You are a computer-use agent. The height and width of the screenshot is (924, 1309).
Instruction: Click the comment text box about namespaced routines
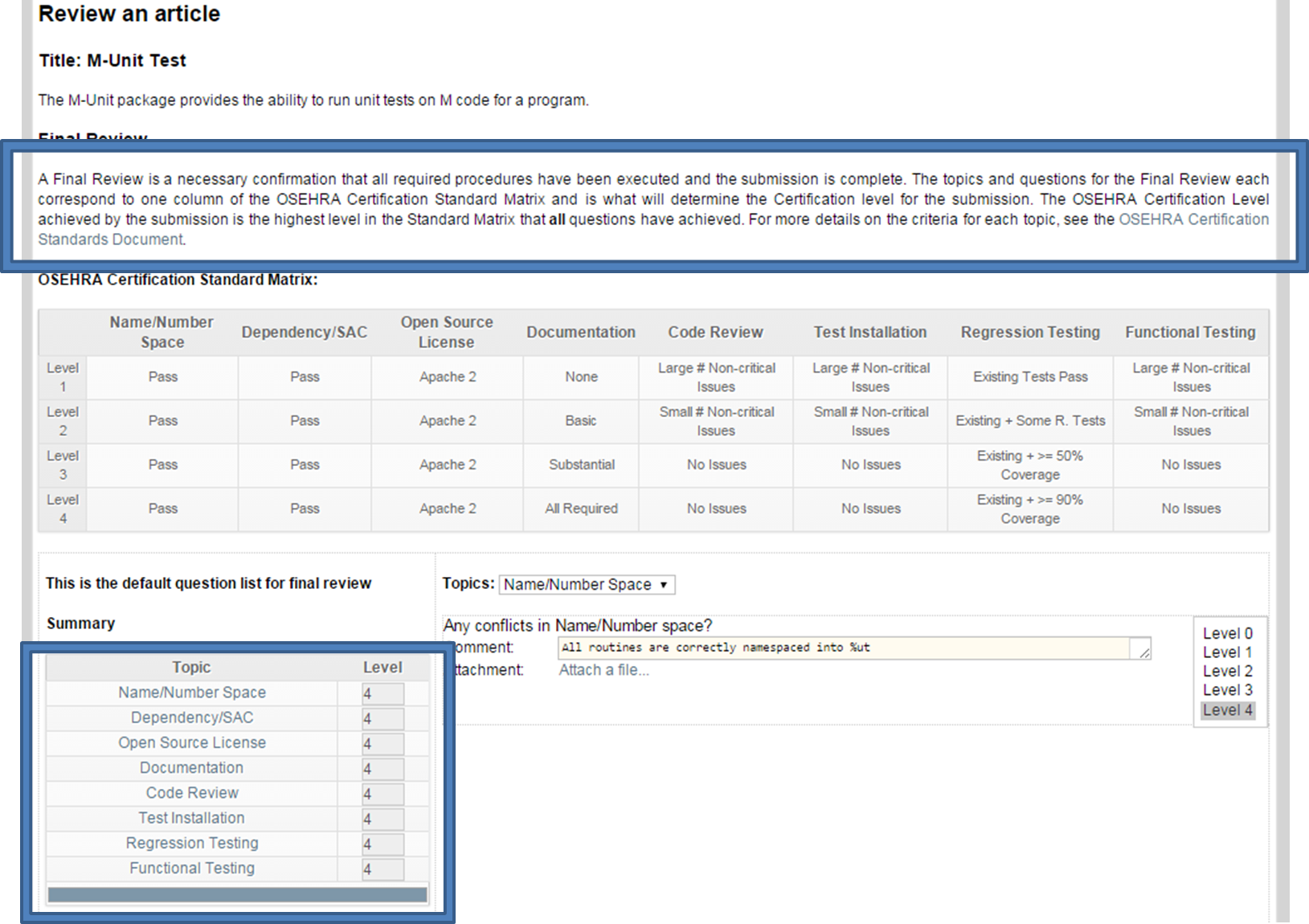click(844, 648)
